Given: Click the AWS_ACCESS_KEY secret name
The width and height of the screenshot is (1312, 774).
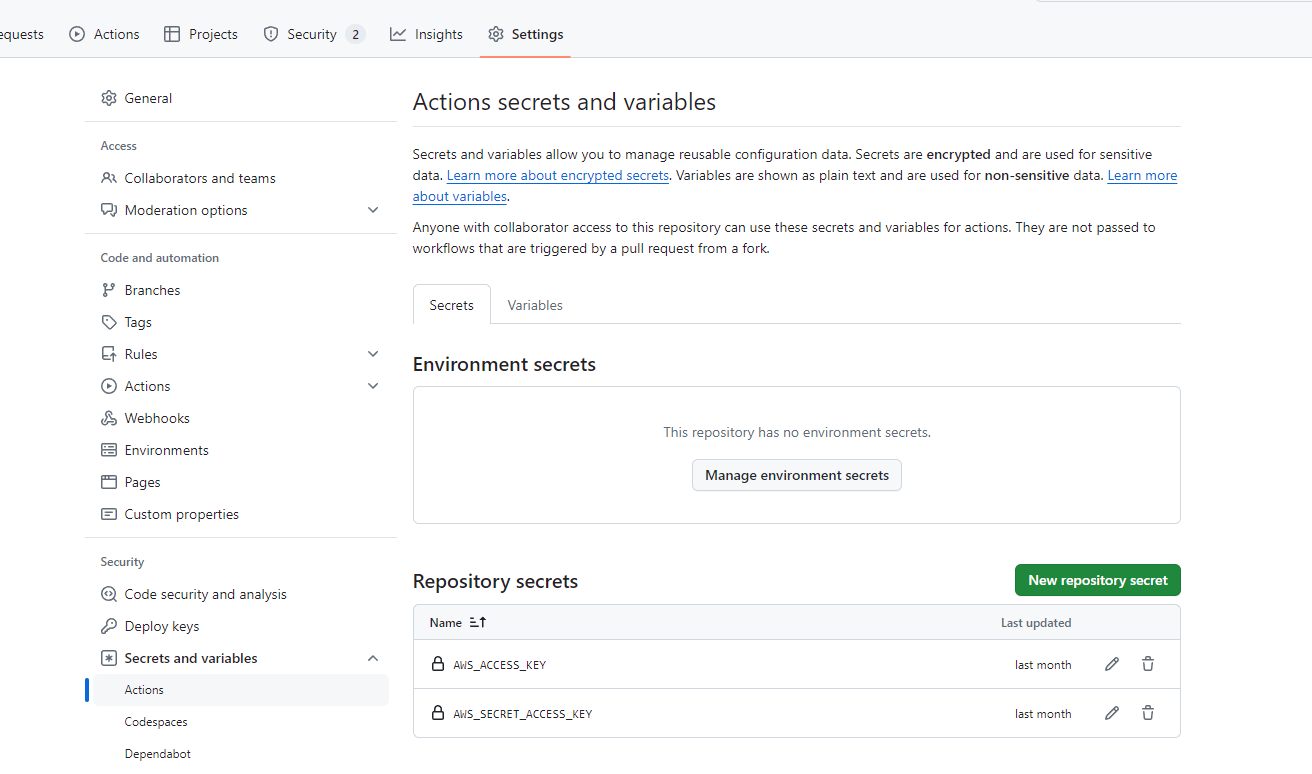Looking at the screenshot, I should coord(500,665).
